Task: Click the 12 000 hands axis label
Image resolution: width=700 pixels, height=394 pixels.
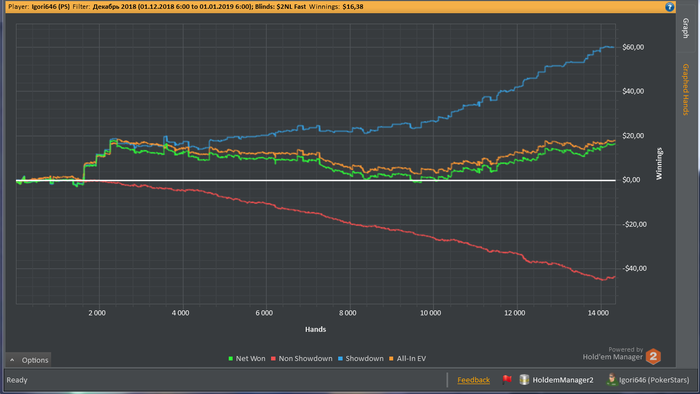Action: coord(514,313)
